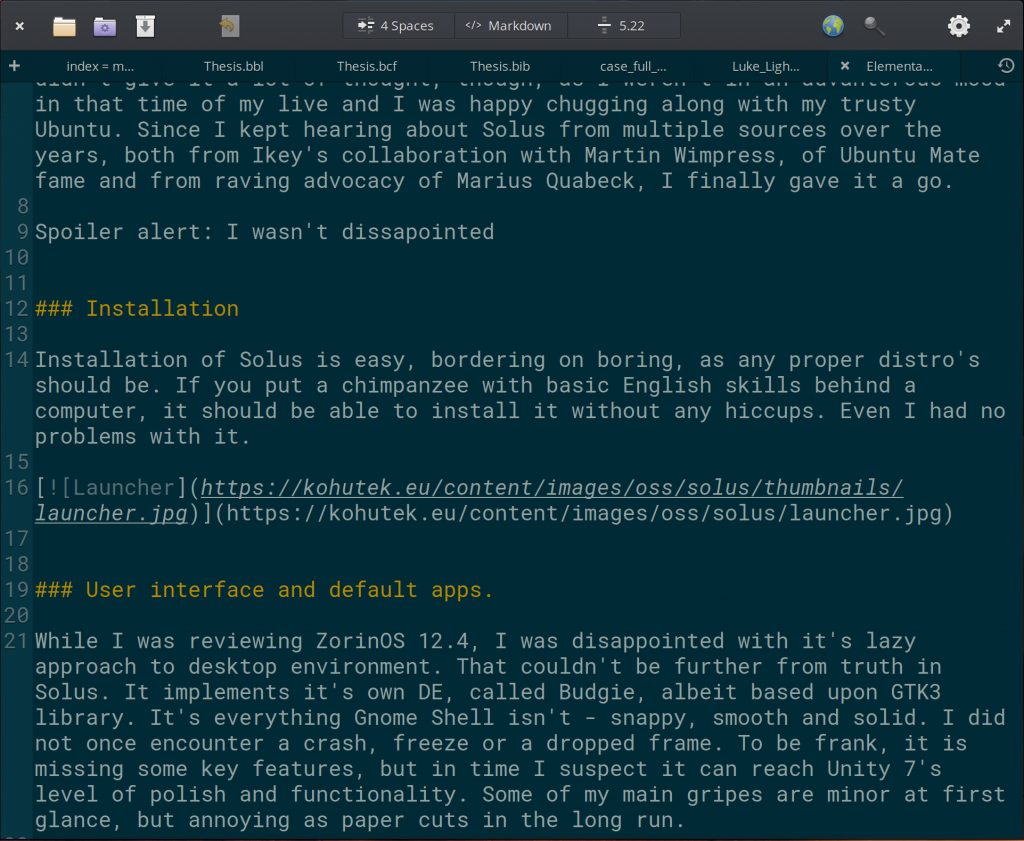Close the Elementa... tab
This screenshot has height=841, width=1024.
844,66
